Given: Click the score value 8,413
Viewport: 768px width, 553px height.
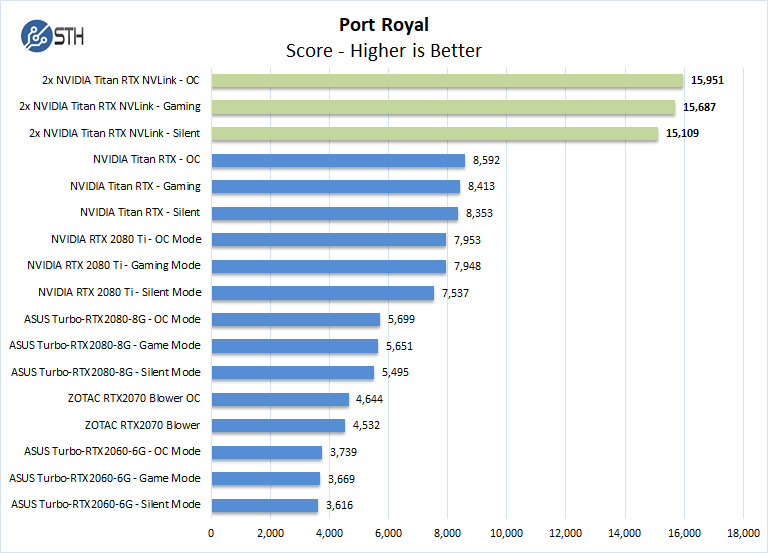Looking at the screenshot, I should [x=481, y=186].
